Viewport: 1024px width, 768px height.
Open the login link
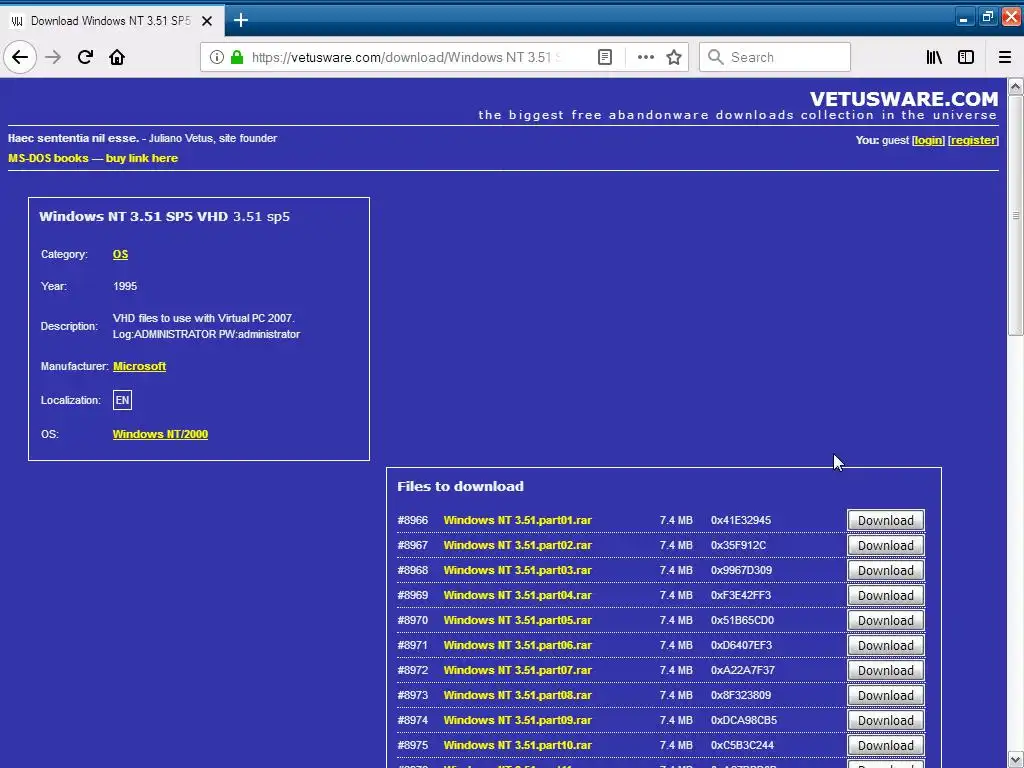[x=928, y=140]
